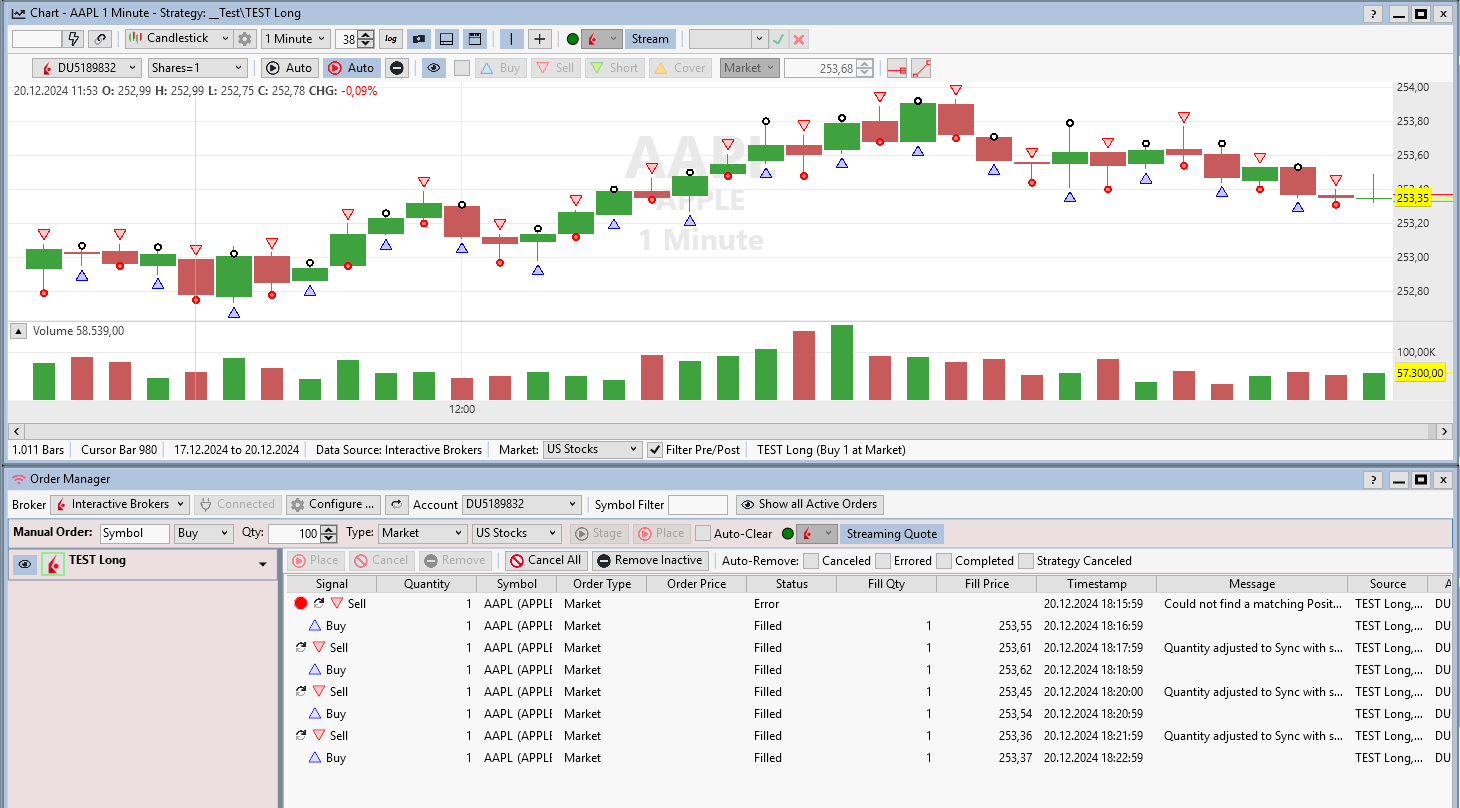Click the TEST Long strategy broker icon
The width and height of the screenshot is (1460, 808).
click(x=53, y=564)
